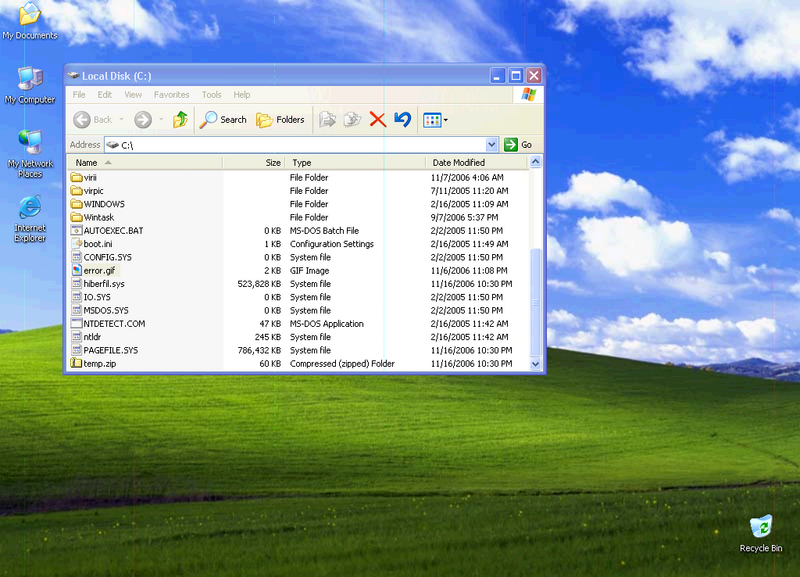
Task: Expand the Back history dropdown arrow
Action: [121, 120]
